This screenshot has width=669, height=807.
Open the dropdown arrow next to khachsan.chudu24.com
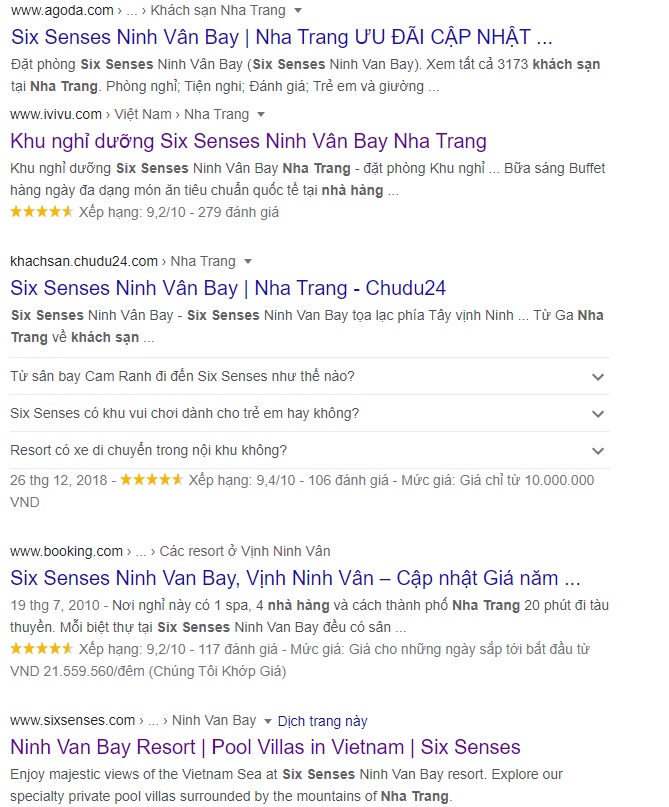[249, 260]
